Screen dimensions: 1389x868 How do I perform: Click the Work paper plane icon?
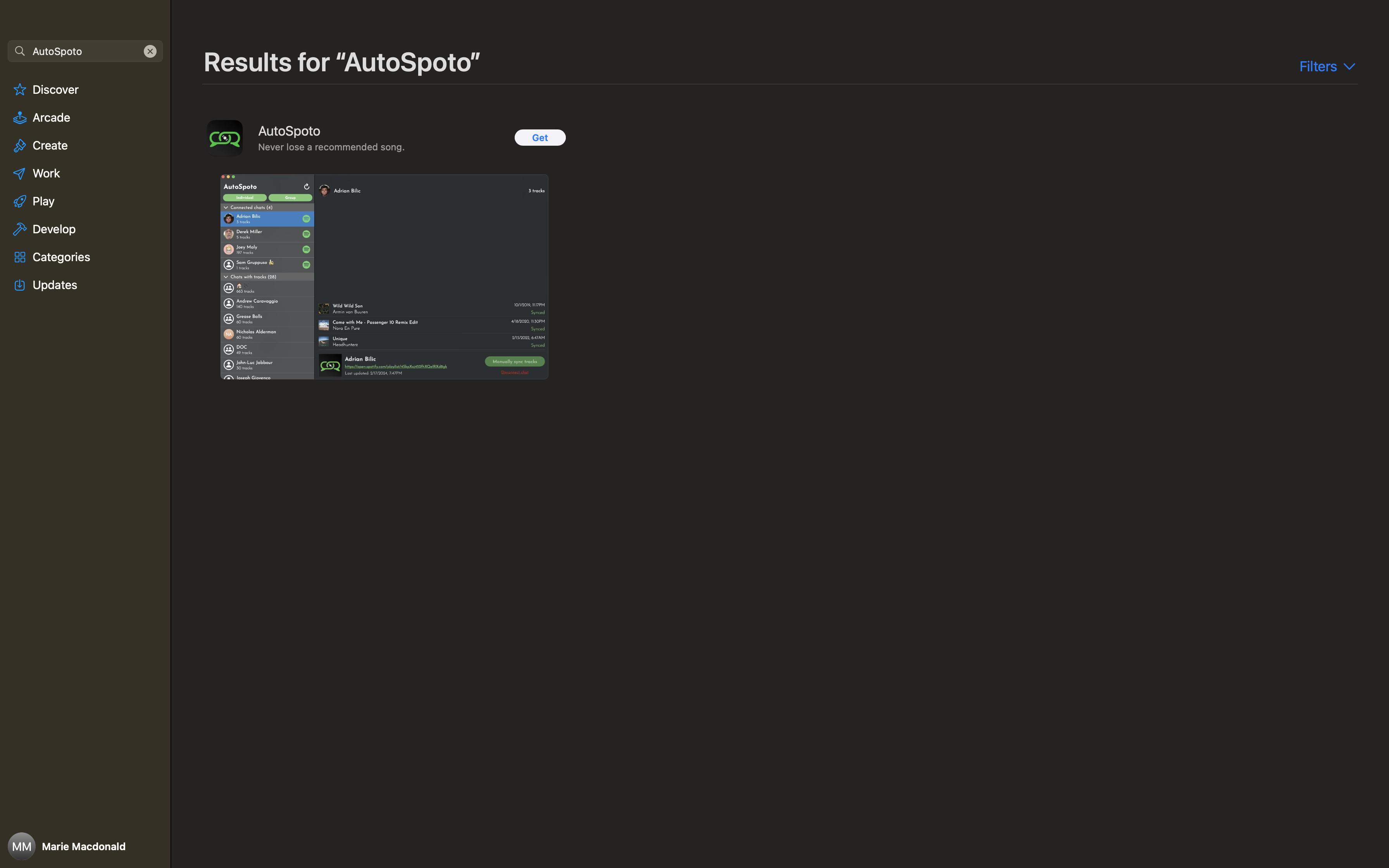20,173
